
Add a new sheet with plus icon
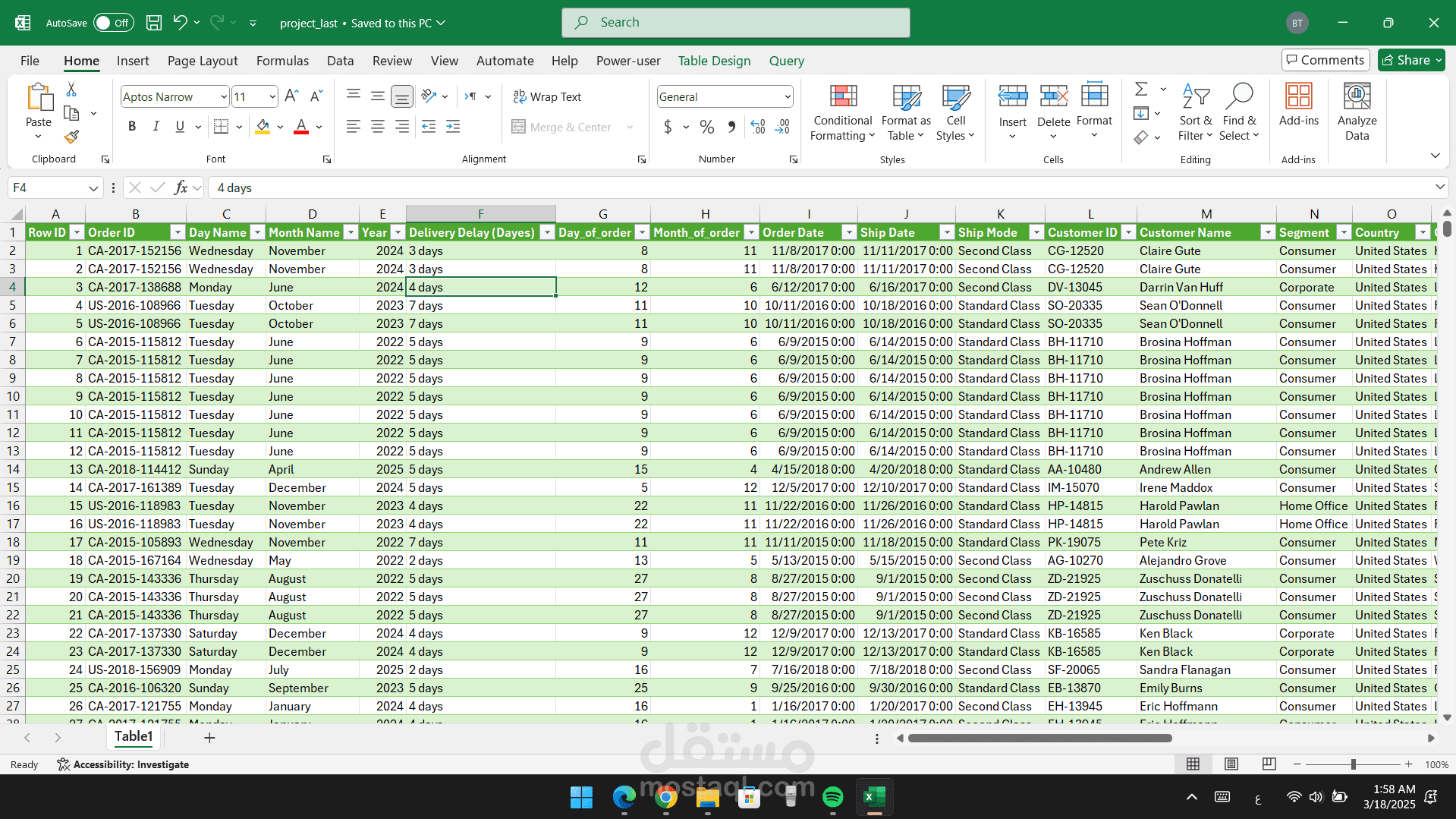click(209, 738)
